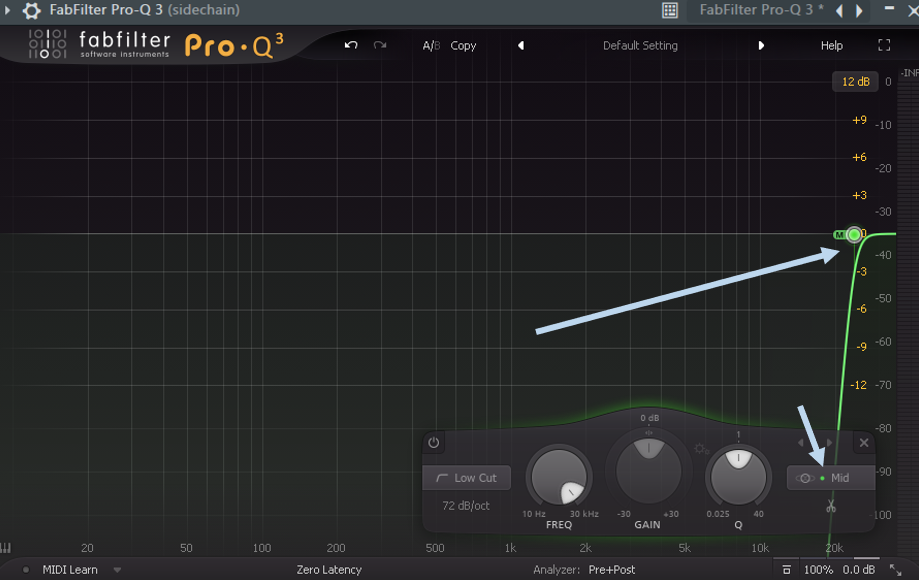Click the 20k frequency axis label
Viewport: 919px width, 580px height.
pos(834,548)
